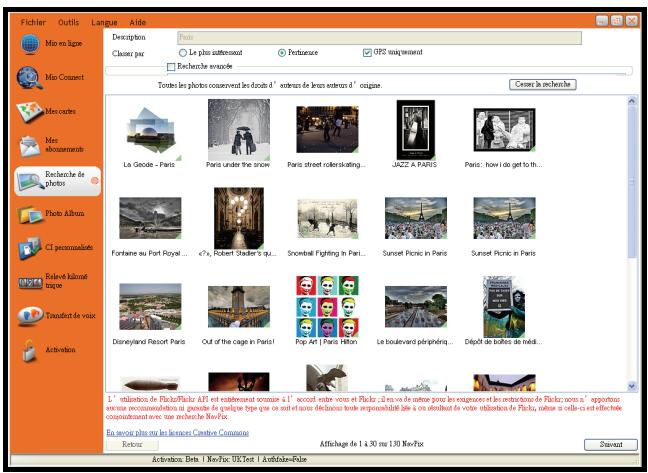
Task: Toggle GPS uniquement checkbox
Action: tap(367, 52)
